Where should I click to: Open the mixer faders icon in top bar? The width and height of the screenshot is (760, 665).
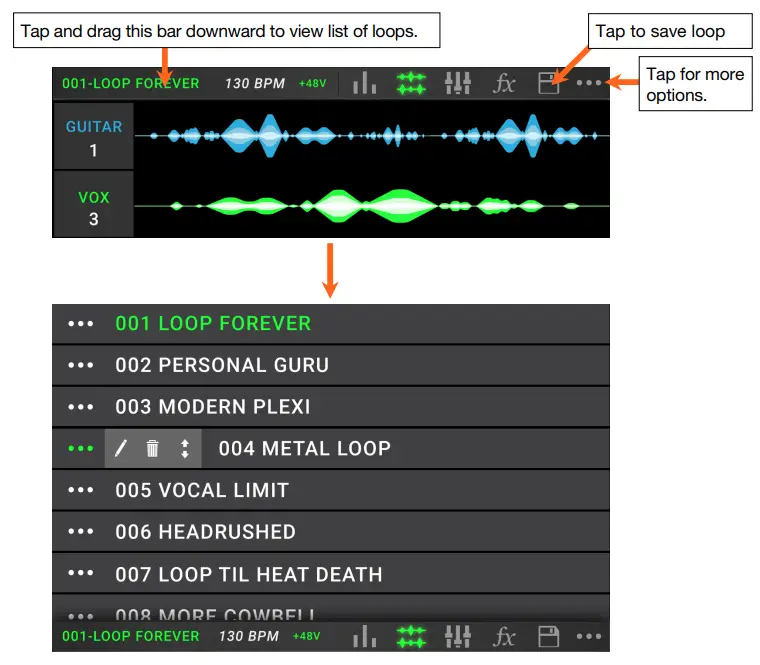(458, 83)
